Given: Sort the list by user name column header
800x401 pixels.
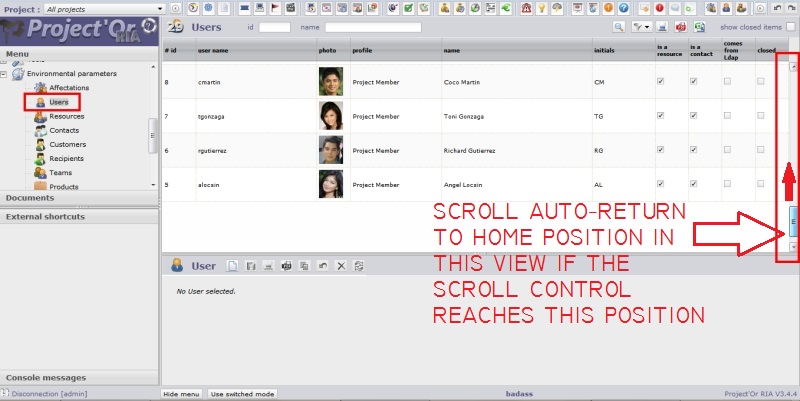Looking at the screenshot, I should tap(214, 49).
